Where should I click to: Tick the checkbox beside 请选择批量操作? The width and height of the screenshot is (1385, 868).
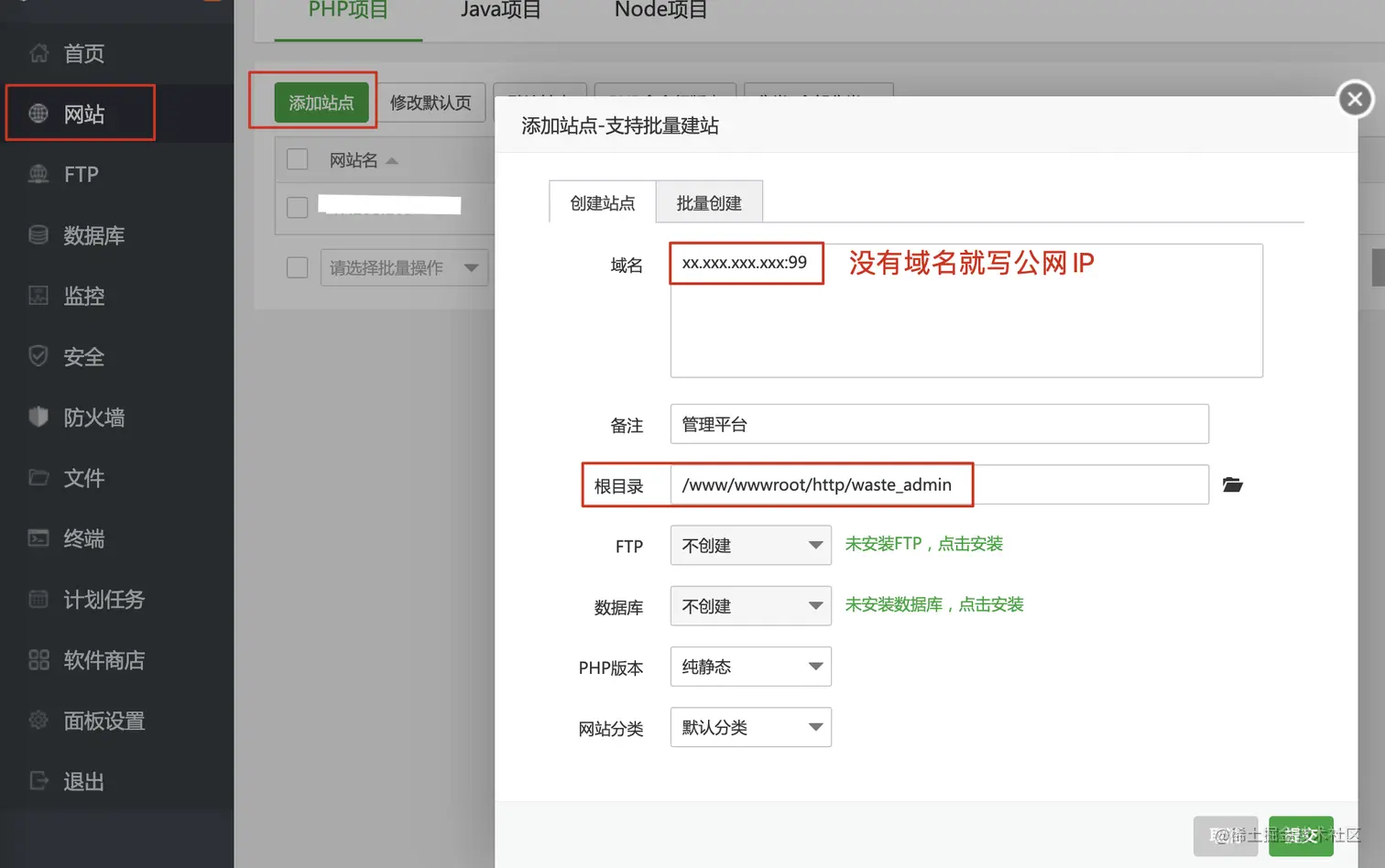297,267
